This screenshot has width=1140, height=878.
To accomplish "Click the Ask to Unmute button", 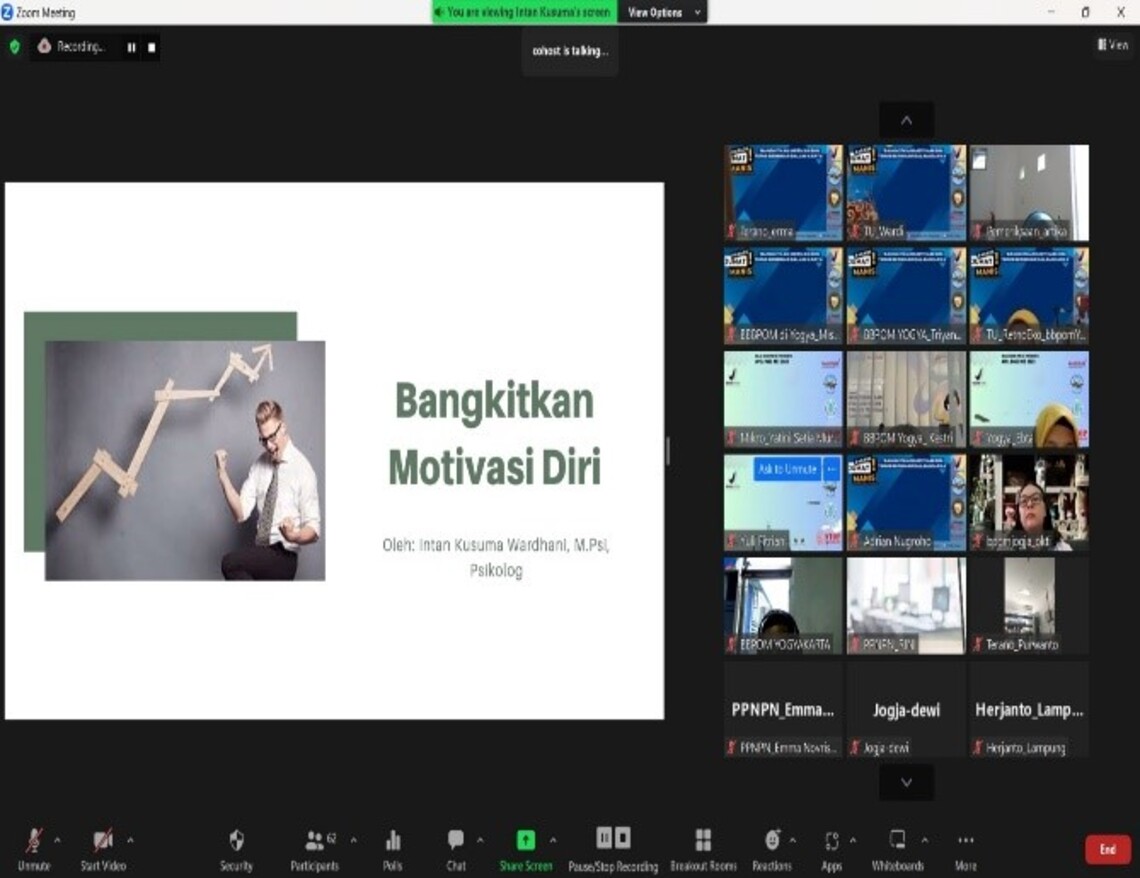I will tap(786, 469).
